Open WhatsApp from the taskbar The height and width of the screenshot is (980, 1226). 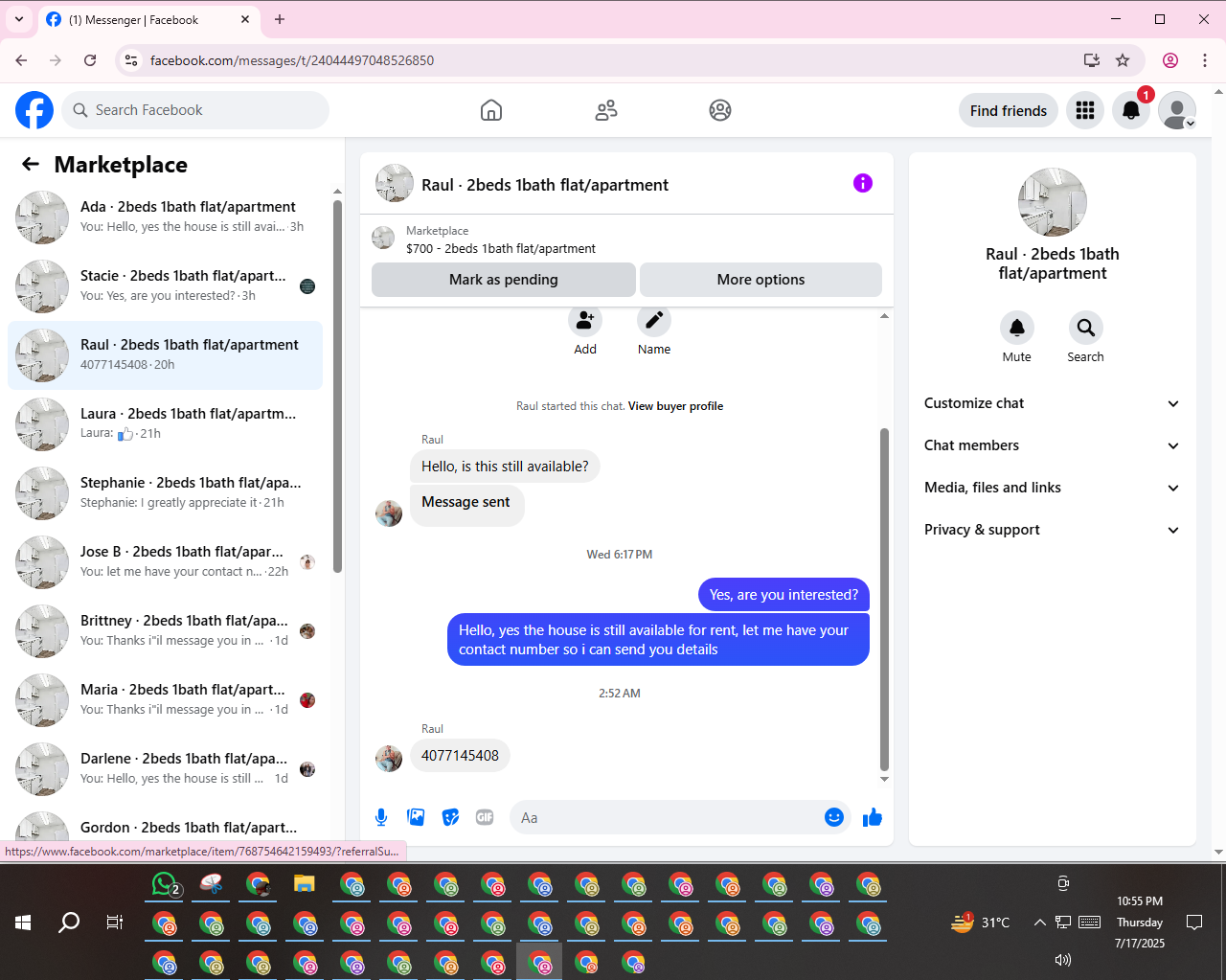pos(166,885)
